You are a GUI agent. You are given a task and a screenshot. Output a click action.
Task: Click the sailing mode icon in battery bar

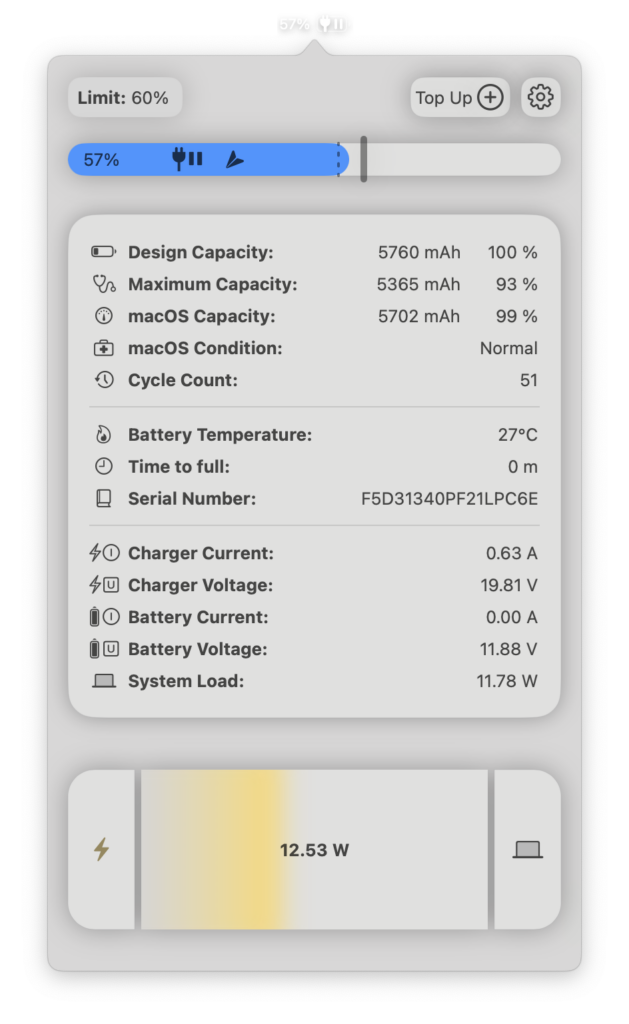(x=234, y=159)
